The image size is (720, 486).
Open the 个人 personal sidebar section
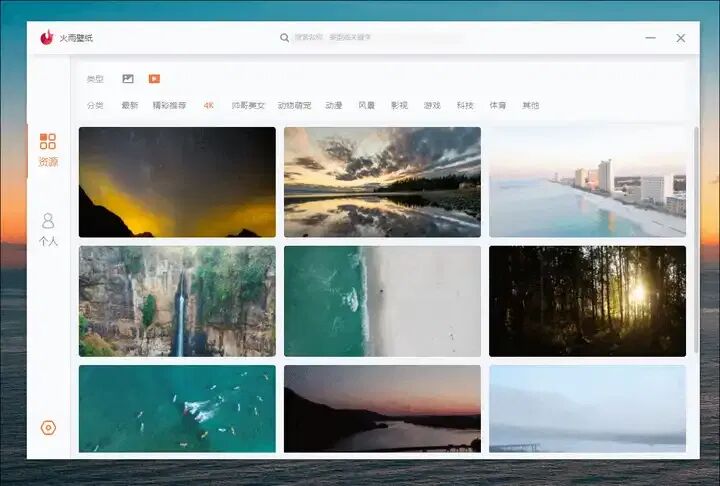click(48, 230)
